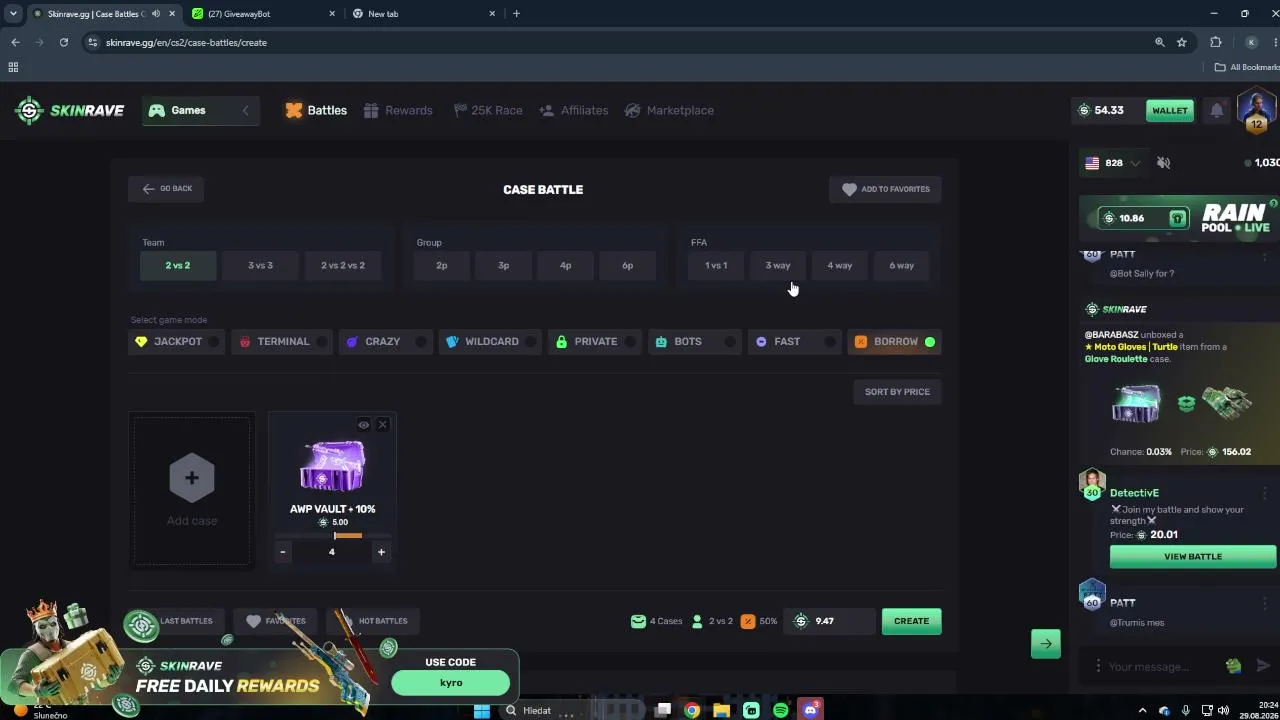Bookmark this page with the star icon
Image resolution: width=1280 pixels, height=720 pixels.
[x=1182, y=42]
